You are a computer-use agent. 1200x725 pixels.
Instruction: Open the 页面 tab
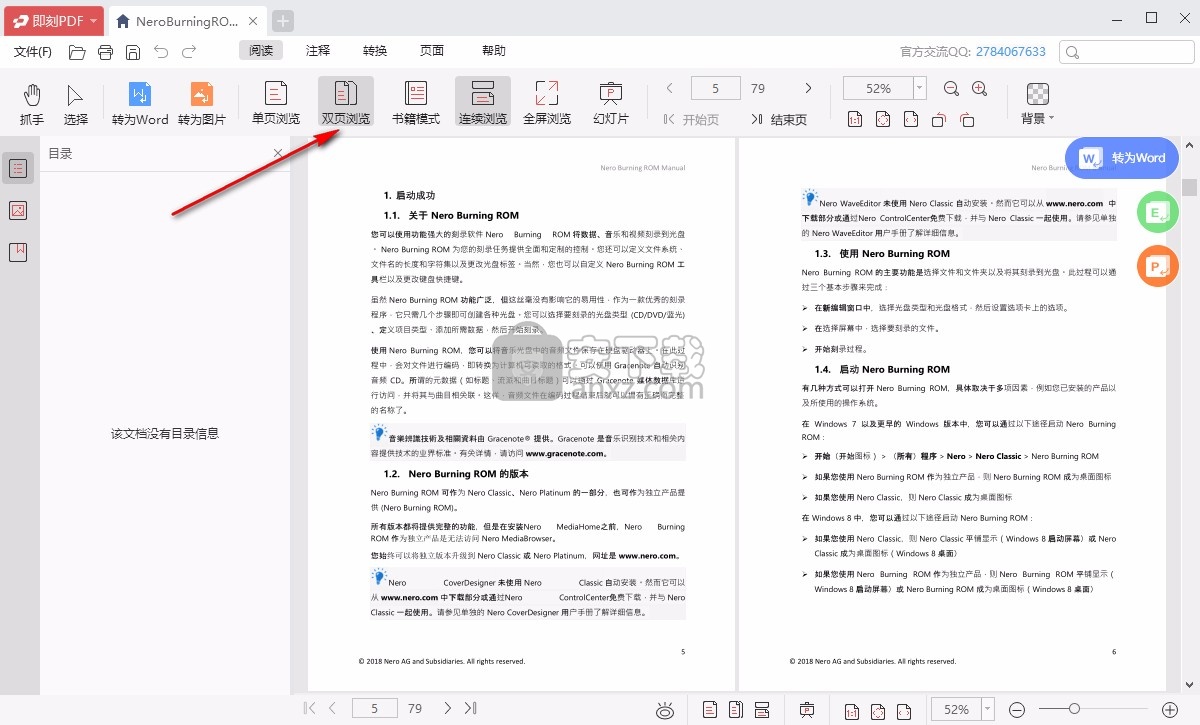432,51
